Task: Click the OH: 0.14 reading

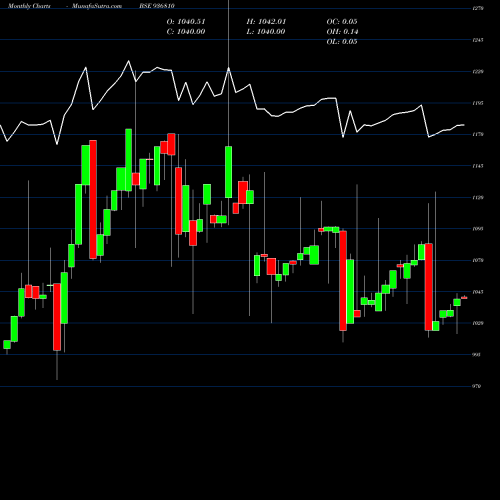Action: coord(342,32)
